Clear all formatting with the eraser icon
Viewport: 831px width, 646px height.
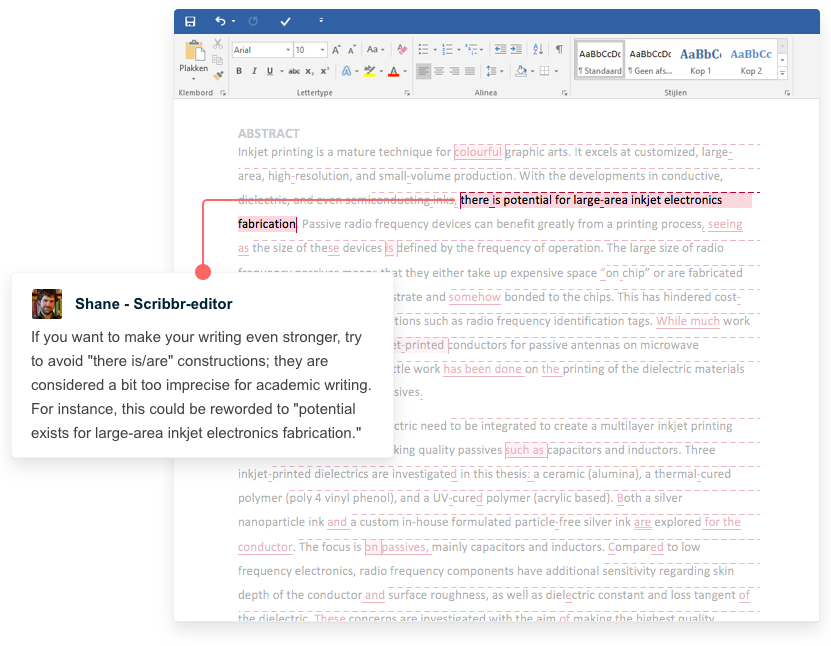point(401,48)
